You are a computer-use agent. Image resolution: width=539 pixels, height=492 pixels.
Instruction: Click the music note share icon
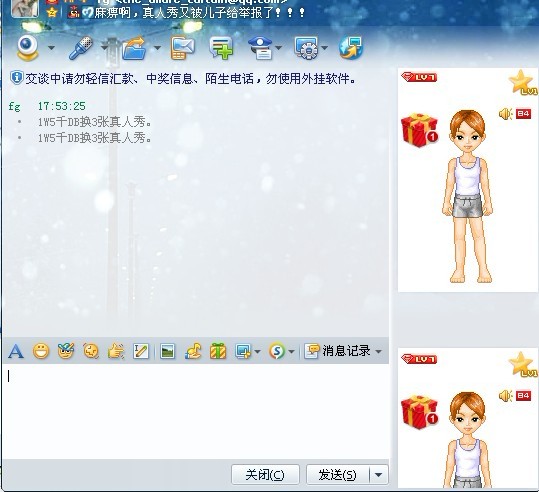(x=193, y=351)
